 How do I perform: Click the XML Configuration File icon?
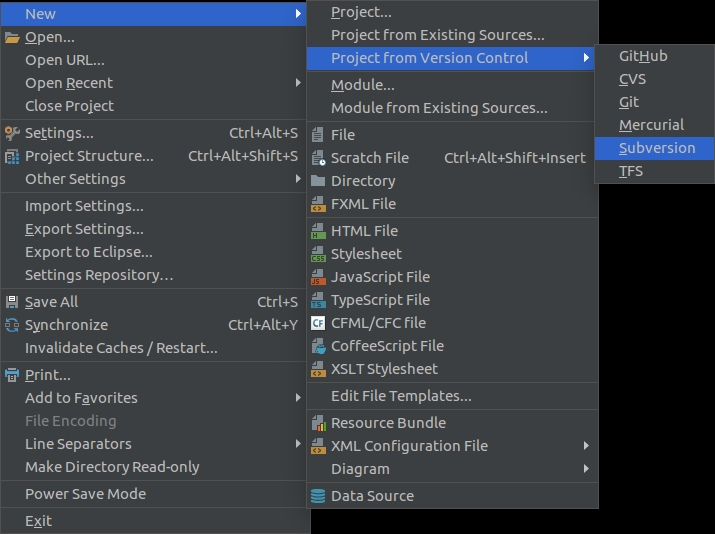tap(318, 446)
